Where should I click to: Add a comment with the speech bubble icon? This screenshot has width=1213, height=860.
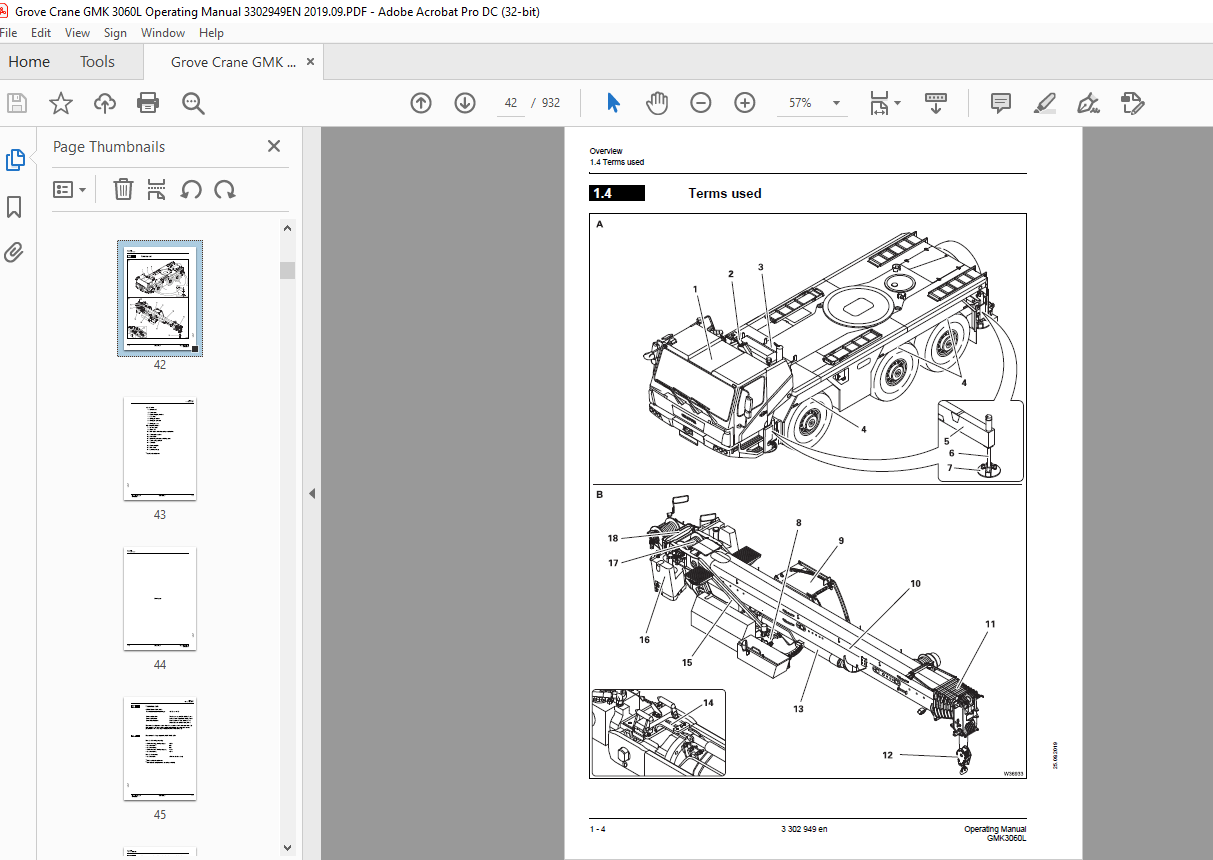tap(1000, 103)
